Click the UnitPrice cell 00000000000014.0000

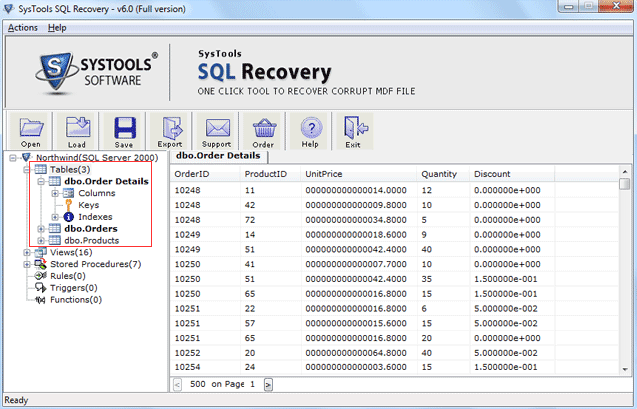click(356, 190)
